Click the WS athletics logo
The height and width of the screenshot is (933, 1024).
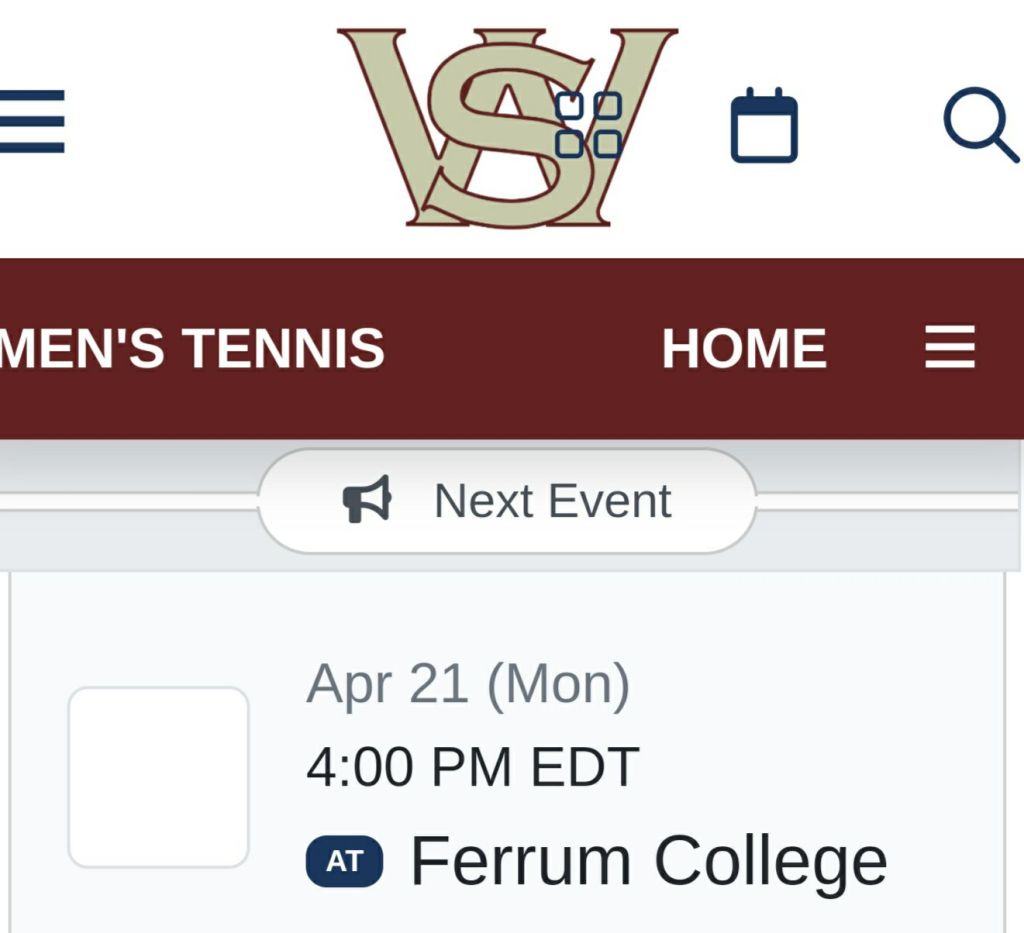click(480, 125)
